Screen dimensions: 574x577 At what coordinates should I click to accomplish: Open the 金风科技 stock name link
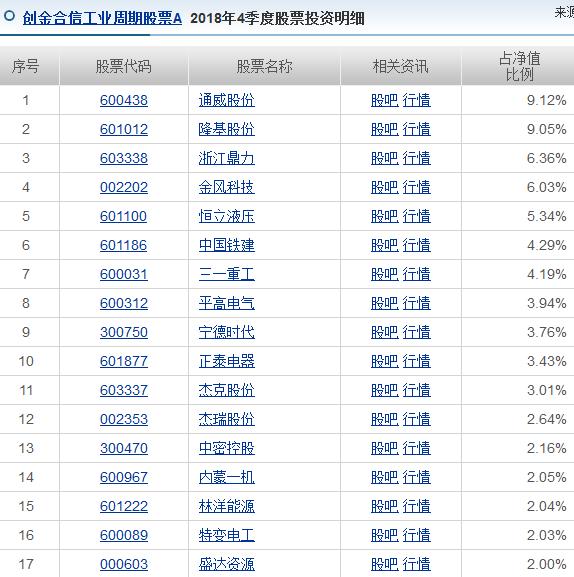coord(227,187)
